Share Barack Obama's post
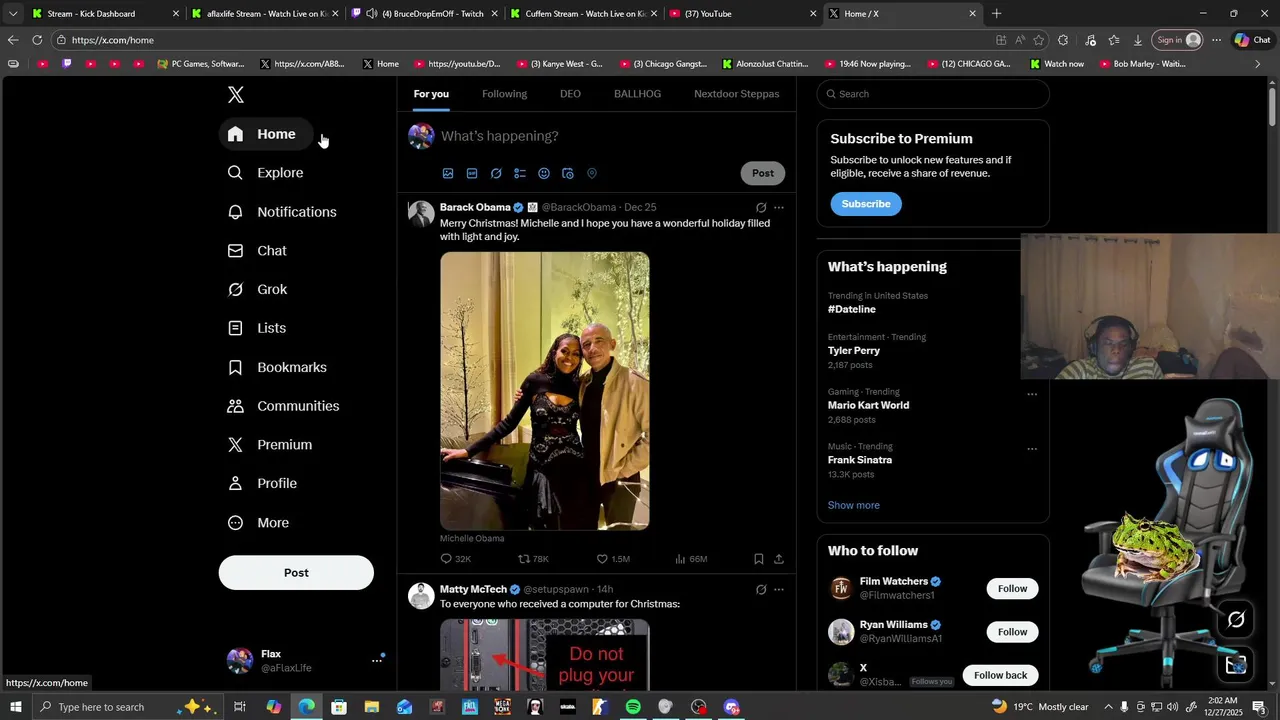 779,559
